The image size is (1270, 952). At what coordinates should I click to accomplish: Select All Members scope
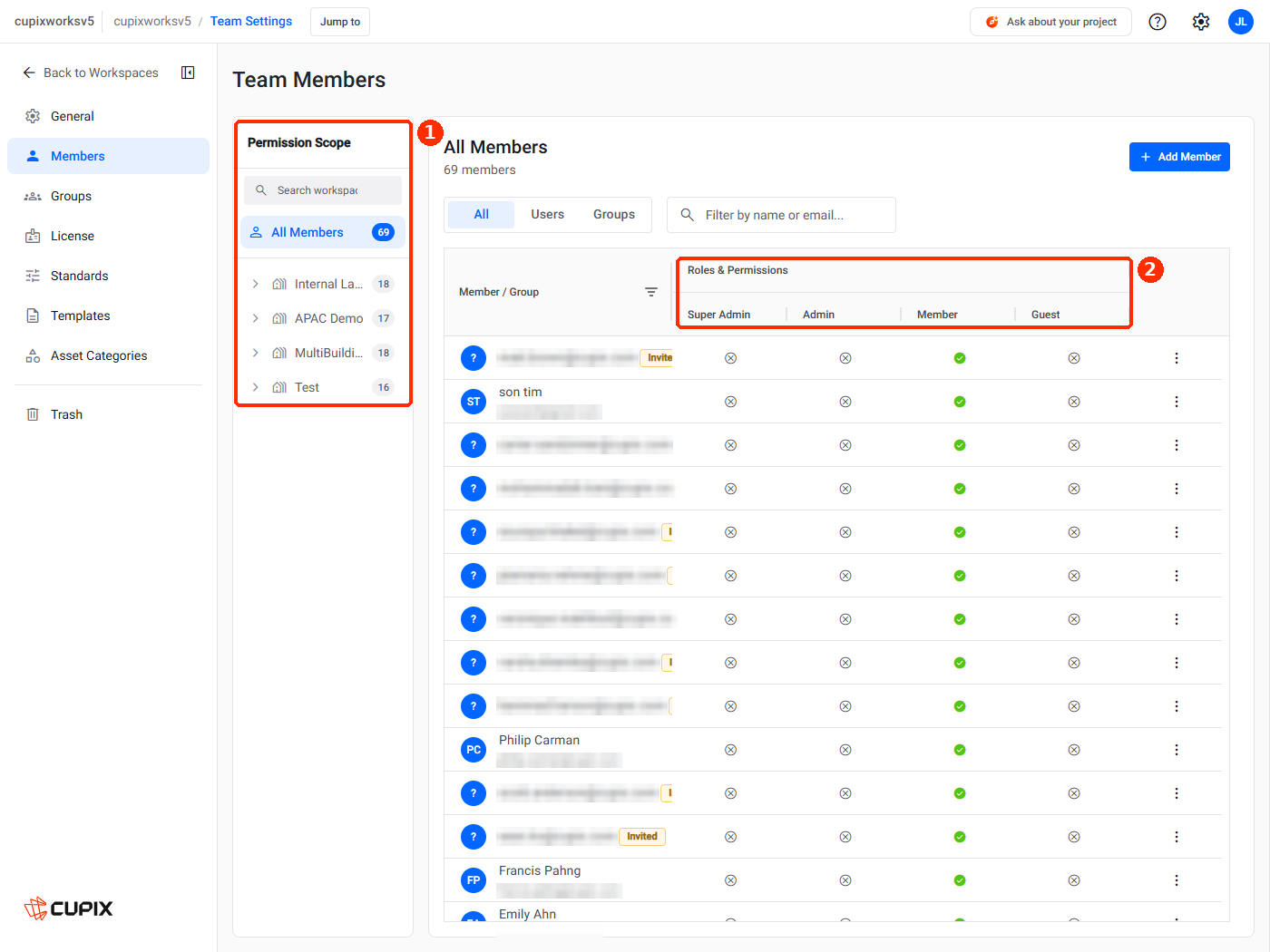pyautogui.click(x=323, y=232)
